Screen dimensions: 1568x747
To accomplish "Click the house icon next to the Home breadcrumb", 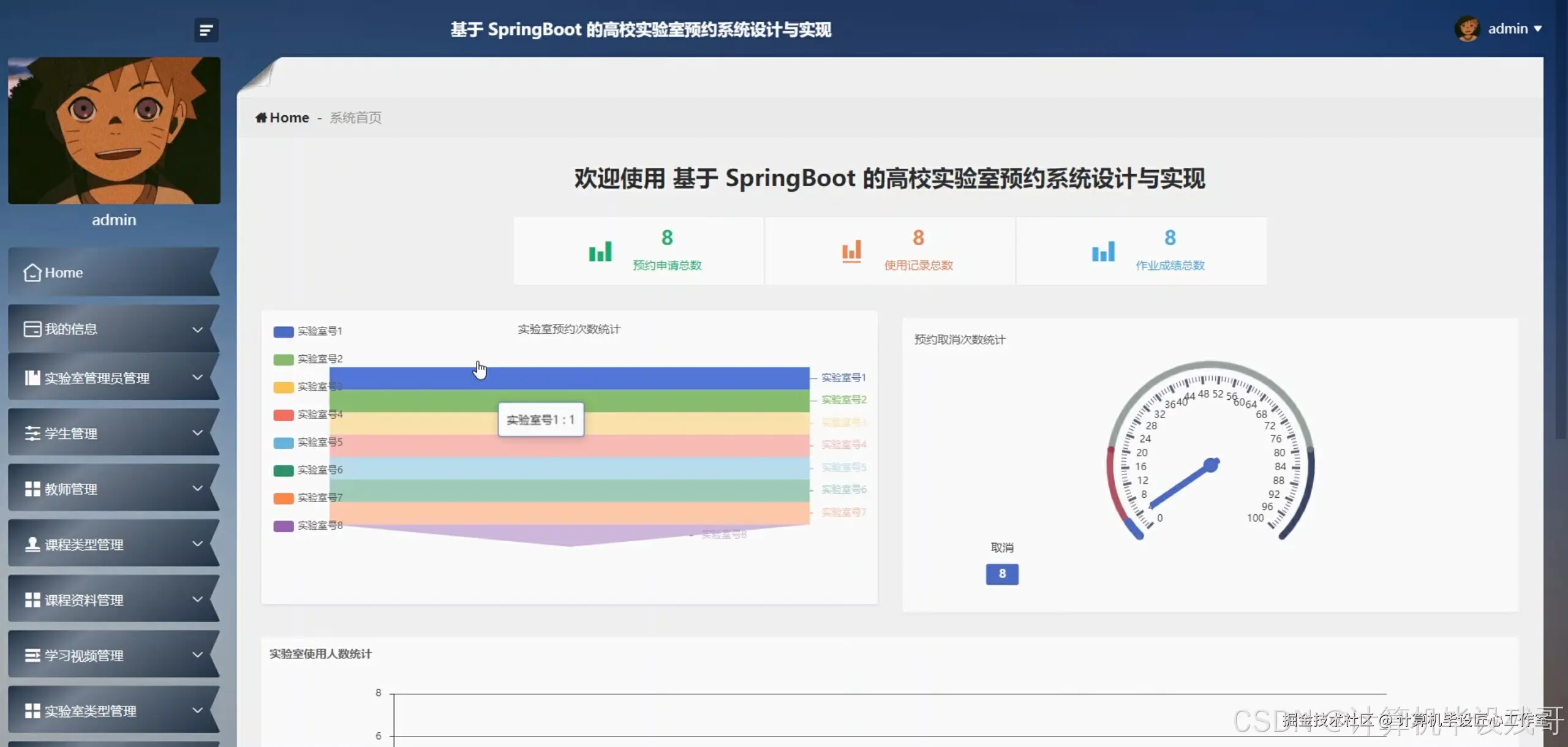I will [x=261, y=118].
